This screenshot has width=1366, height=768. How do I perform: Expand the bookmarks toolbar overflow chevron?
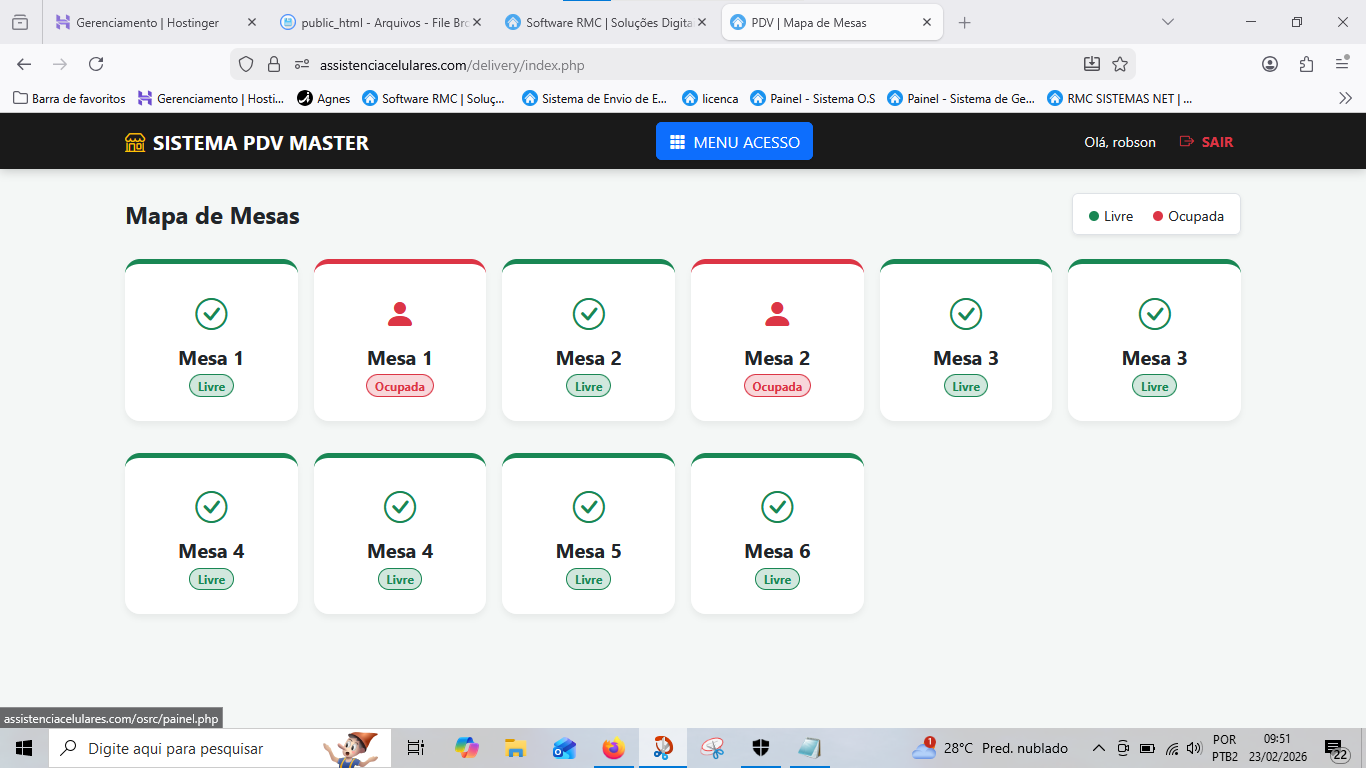tap(1345, 98)
